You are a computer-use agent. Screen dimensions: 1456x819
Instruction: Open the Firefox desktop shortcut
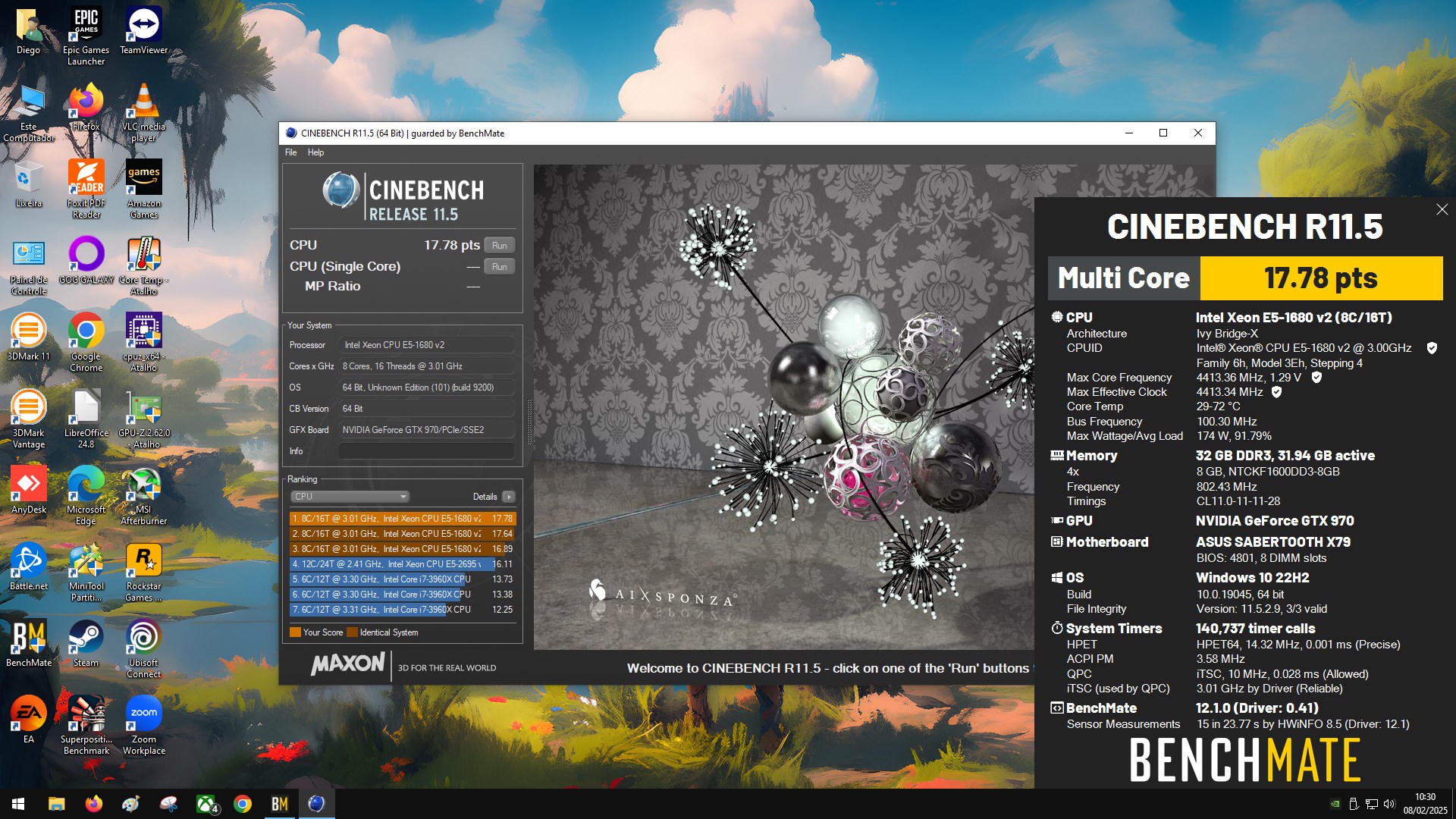[x=86, y=107]
